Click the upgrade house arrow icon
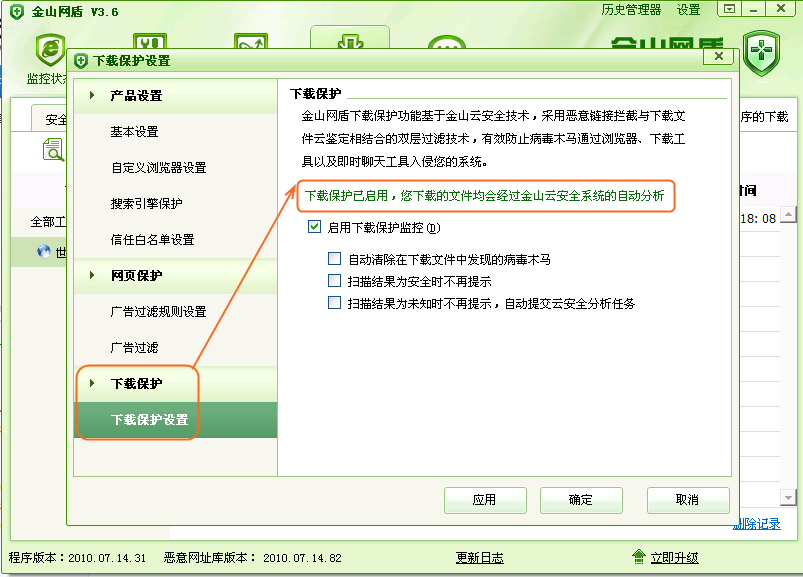 639,557
